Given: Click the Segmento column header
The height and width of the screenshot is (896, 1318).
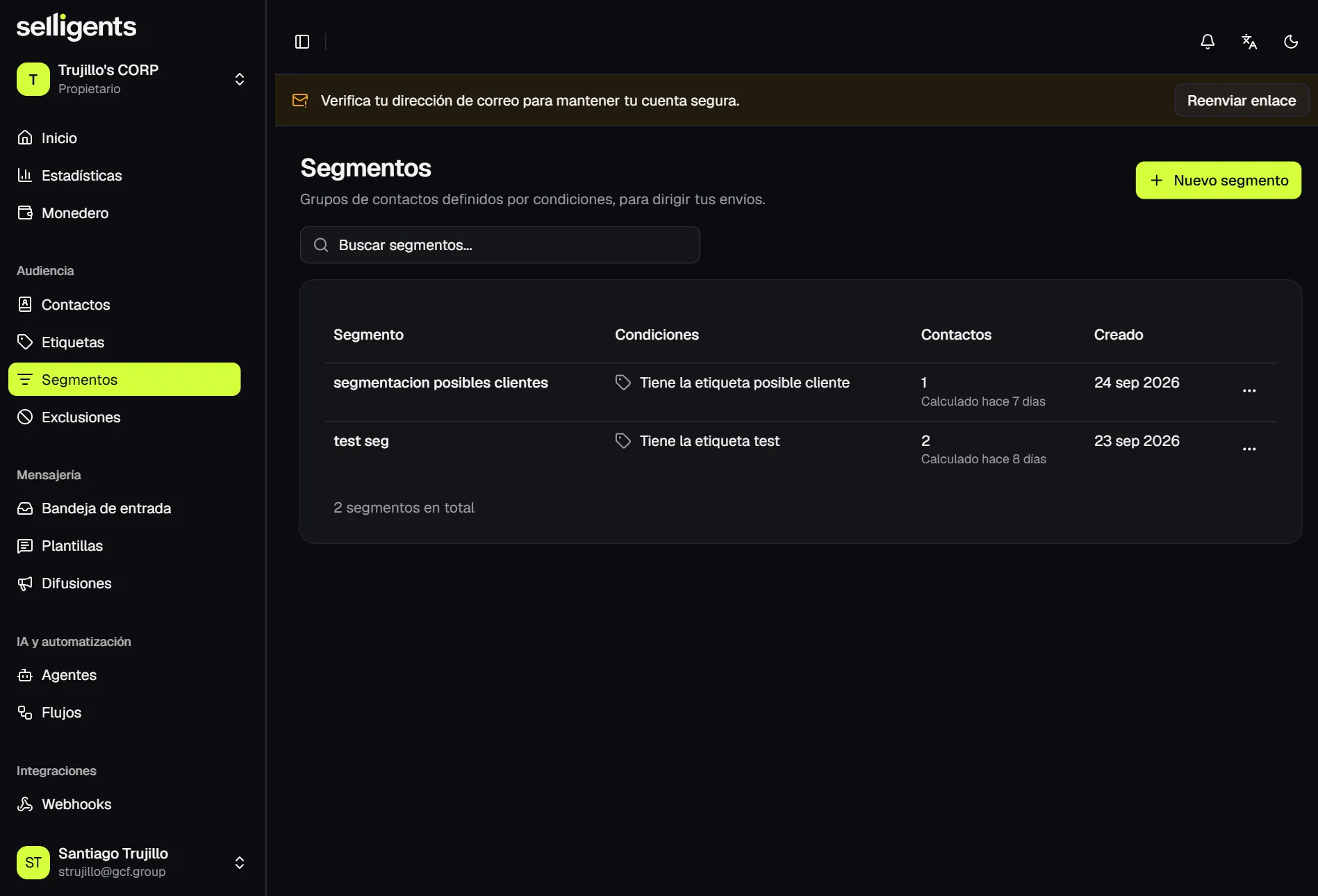Looking at the screenshot, I should 368,335.
